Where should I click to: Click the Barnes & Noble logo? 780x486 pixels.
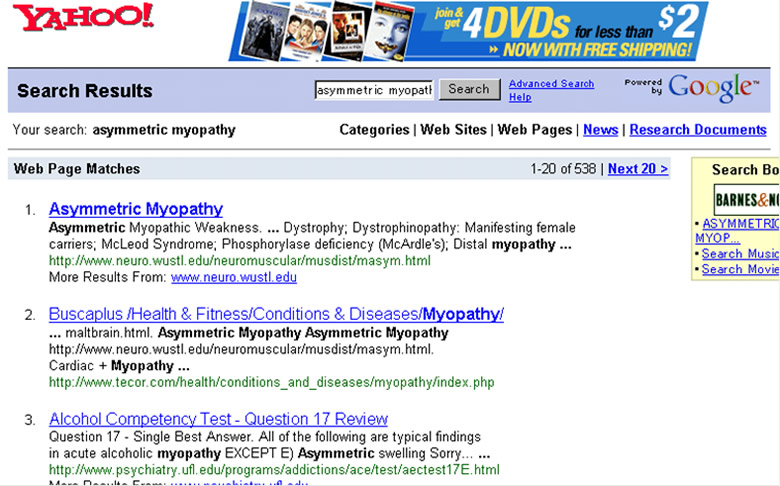tap(747, 199)
